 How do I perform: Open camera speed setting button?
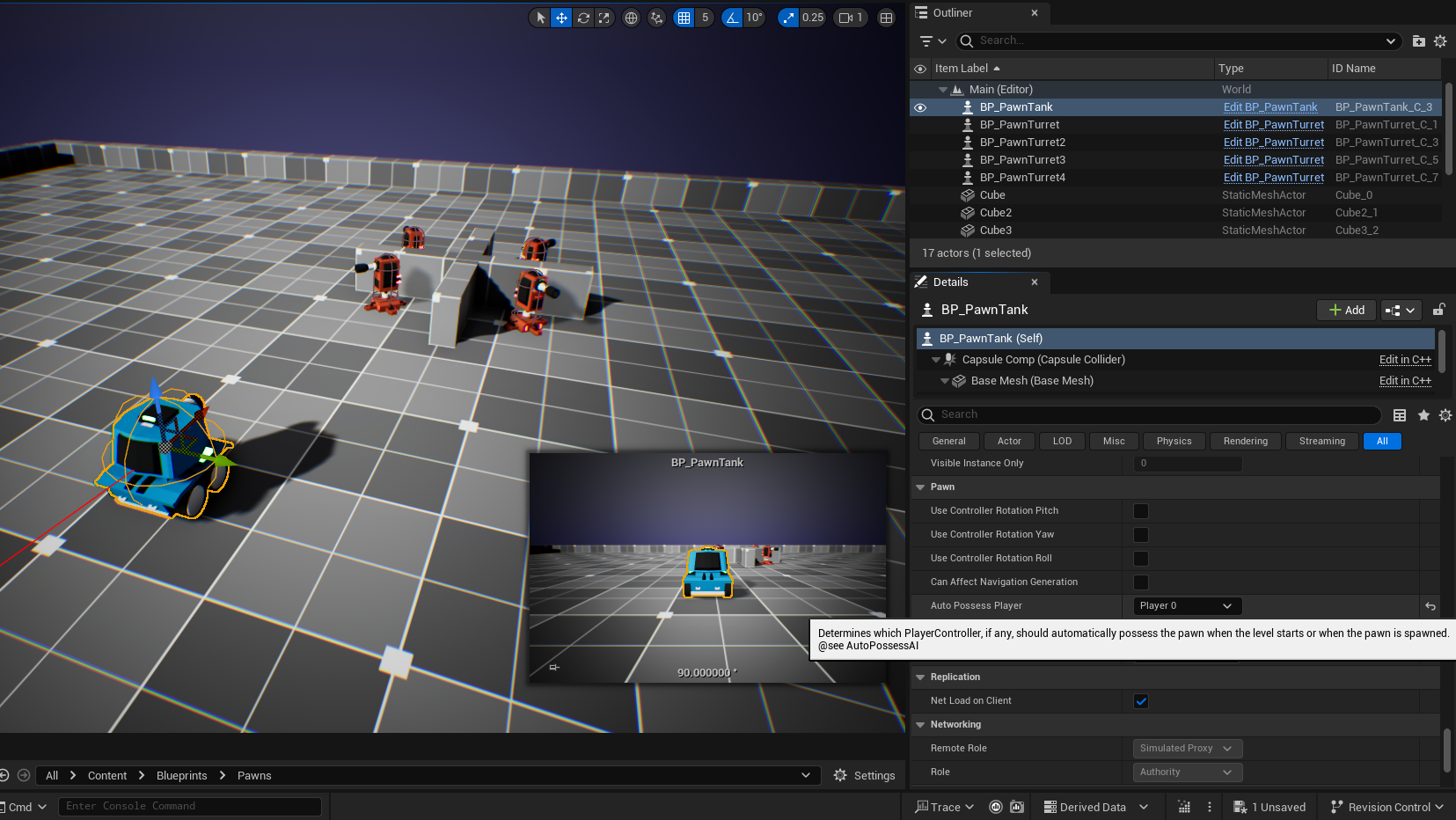click(851, 18)
